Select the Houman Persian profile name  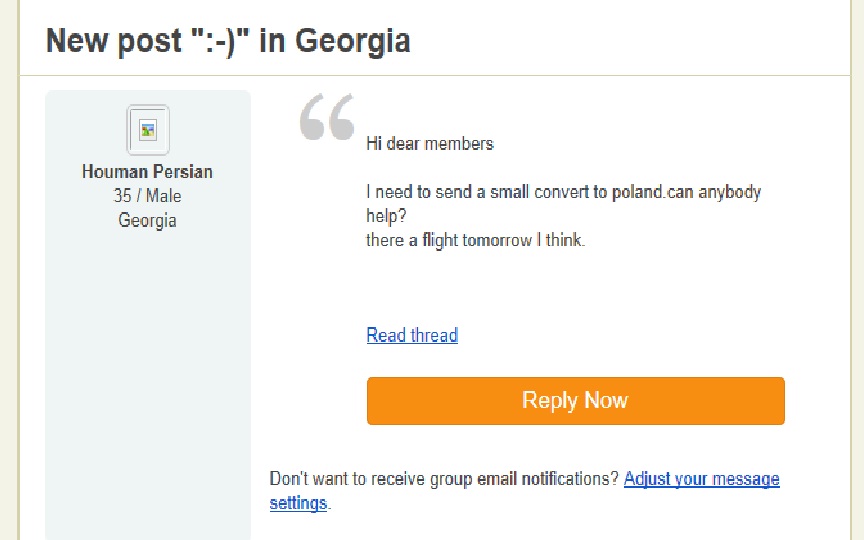147,172
